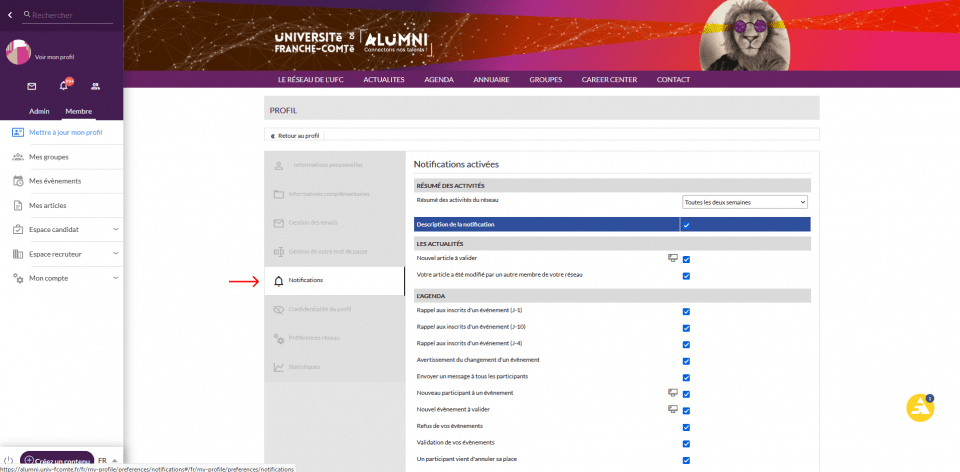Open the mail envelope icon in sidebar

32,87
